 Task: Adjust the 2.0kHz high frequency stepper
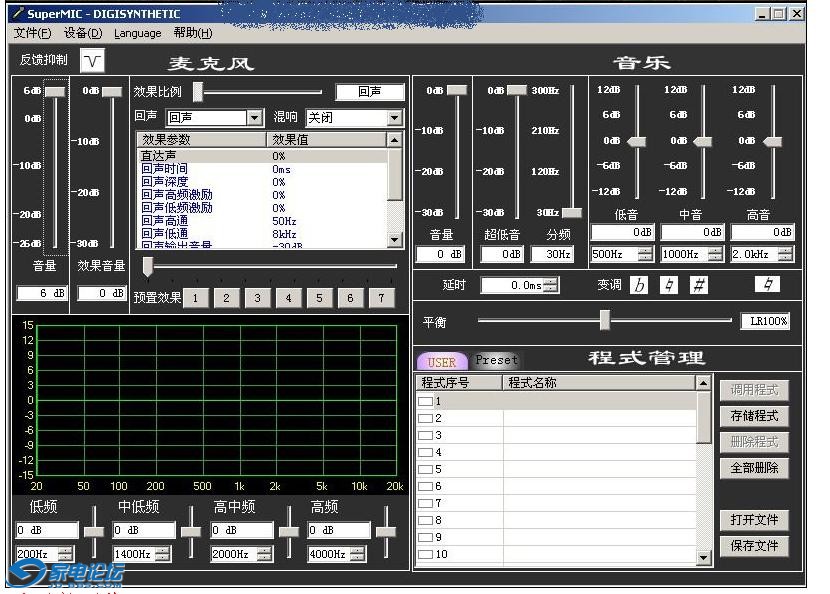point(786,254)
